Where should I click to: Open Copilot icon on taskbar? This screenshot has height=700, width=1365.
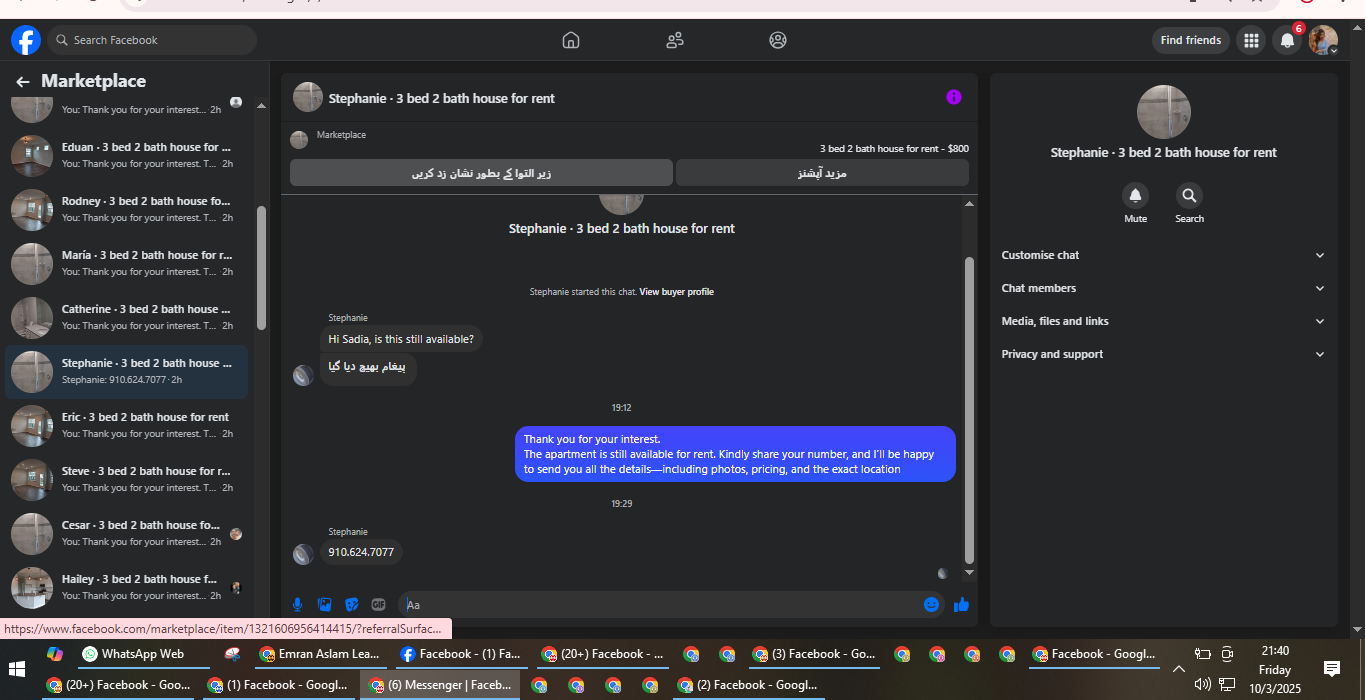click(x=55, y=654)
